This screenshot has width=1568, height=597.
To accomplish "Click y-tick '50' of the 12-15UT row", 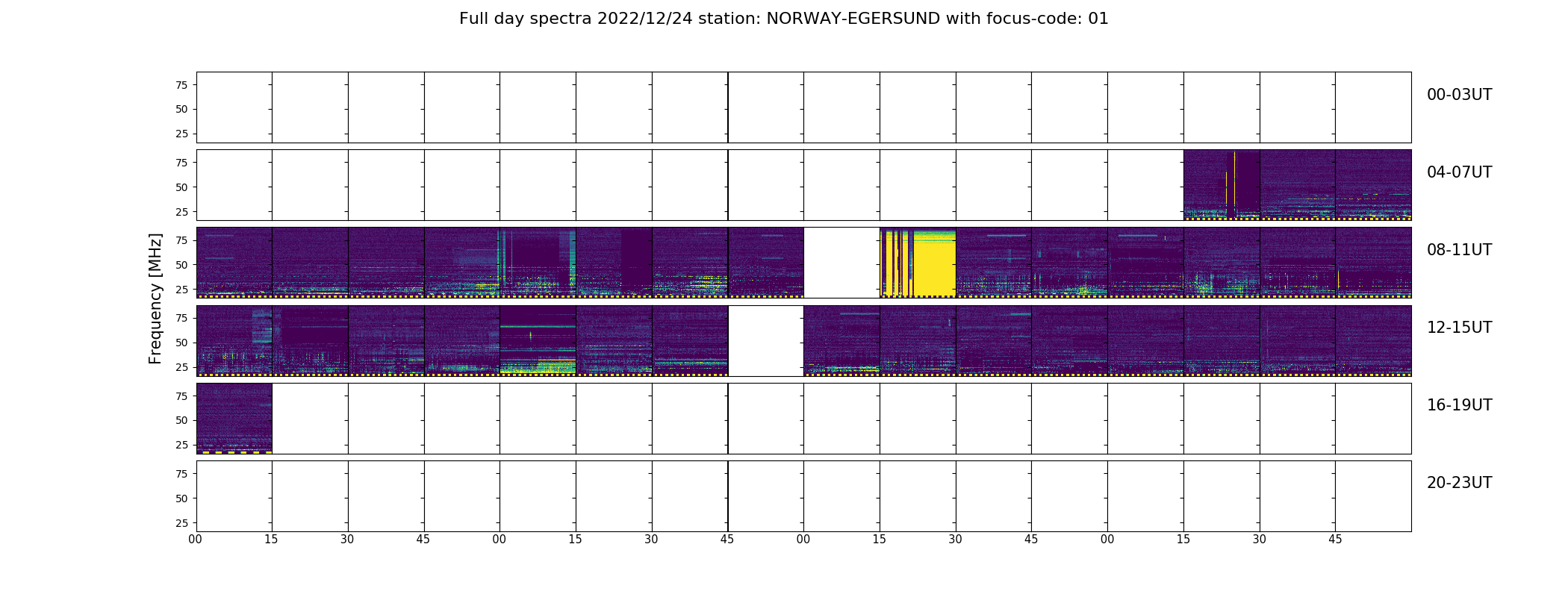I will pos(181,343).
